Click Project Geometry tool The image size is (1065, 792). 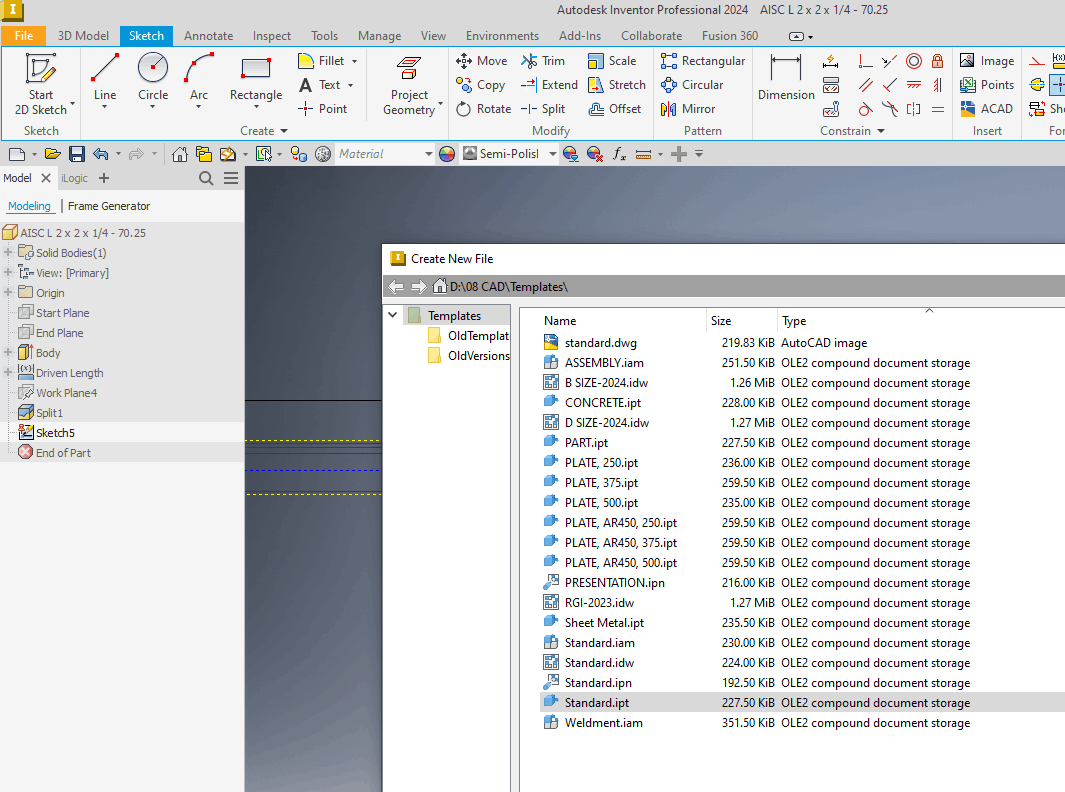pyautogui.click(x=409, y=86)
